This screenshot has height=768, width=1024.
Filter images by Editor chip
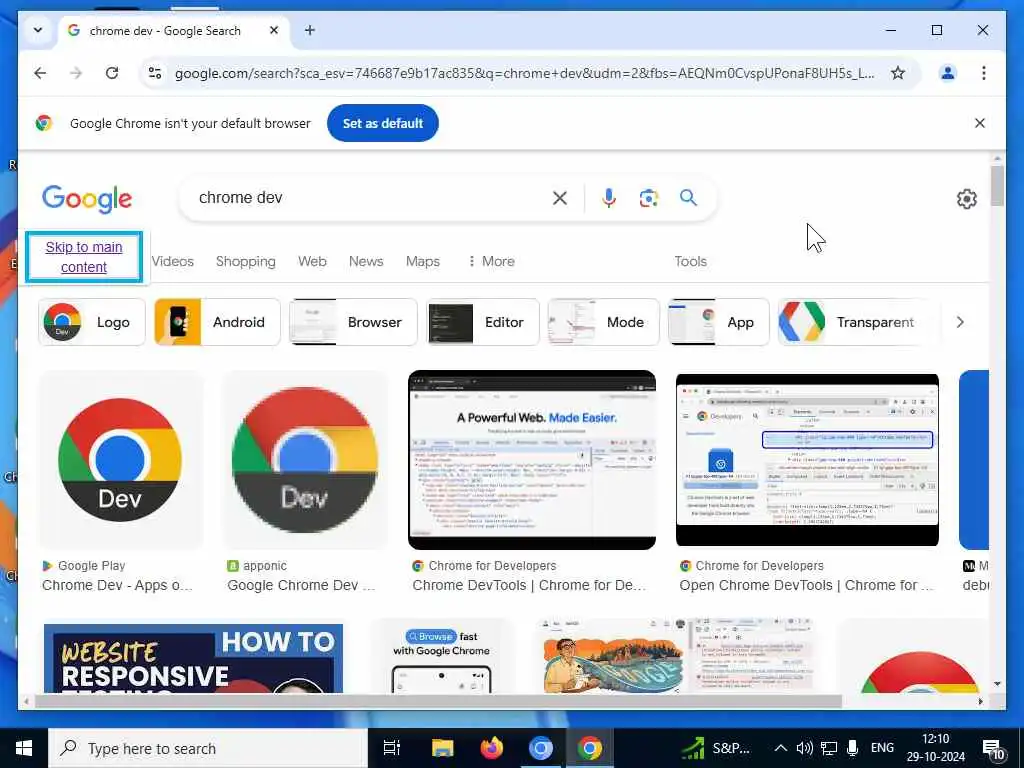point(483,322)
